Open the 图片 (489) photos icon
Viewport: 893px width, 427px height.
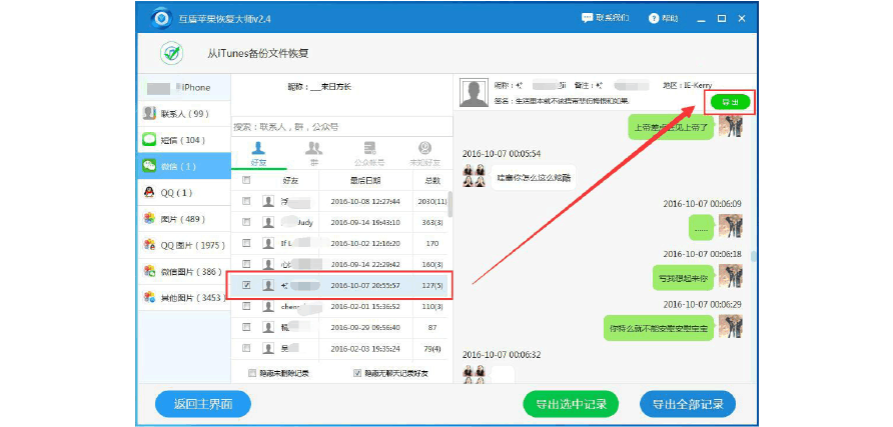(x=149, y=219)
